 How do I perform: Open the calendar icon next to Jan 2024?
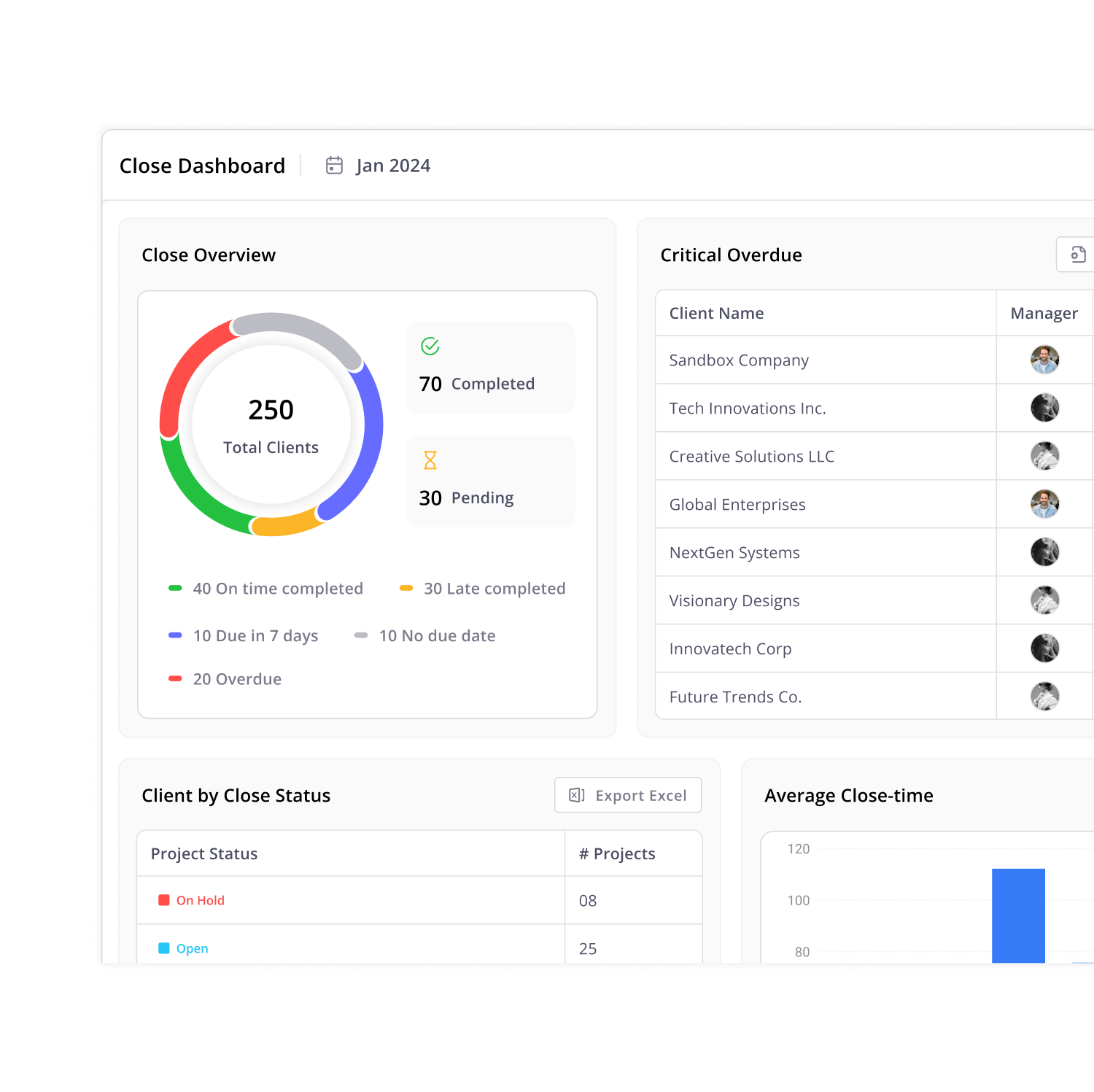334,166
